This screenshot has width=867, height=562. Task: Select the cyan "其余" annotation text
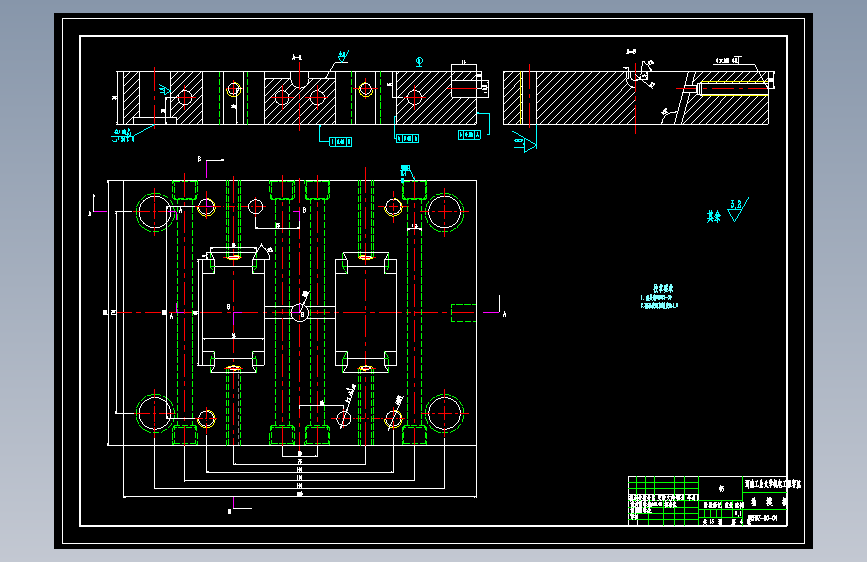point(713,216)
